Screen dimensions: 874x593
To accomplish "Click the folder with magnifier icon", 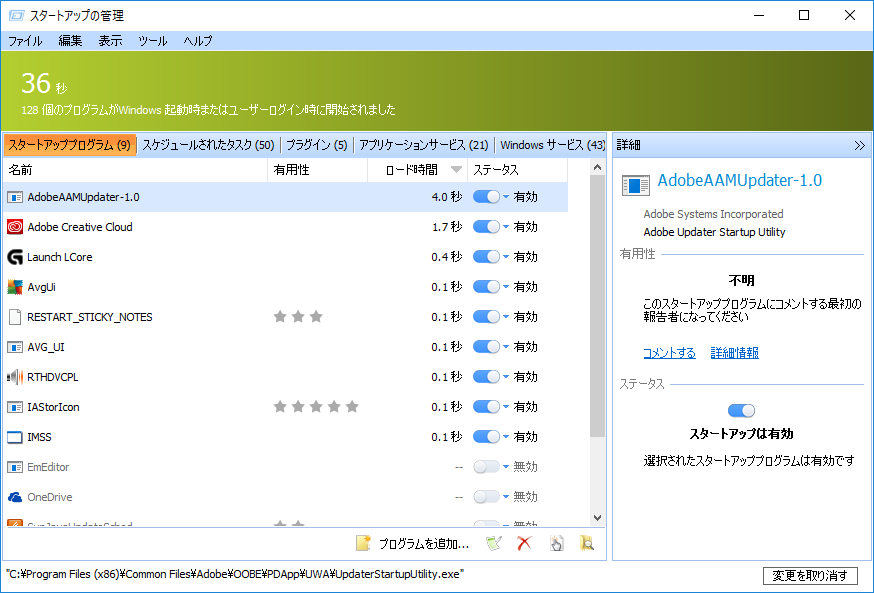I will click(586, 543).
